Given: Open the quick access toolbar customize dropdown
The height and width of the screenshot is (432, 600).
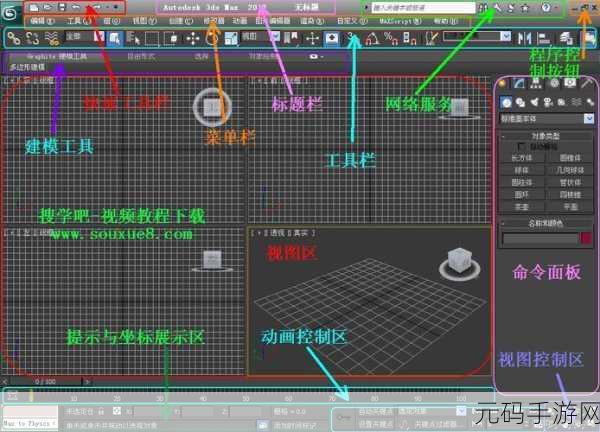Looking at the screenshot, I should pos(116,7).
